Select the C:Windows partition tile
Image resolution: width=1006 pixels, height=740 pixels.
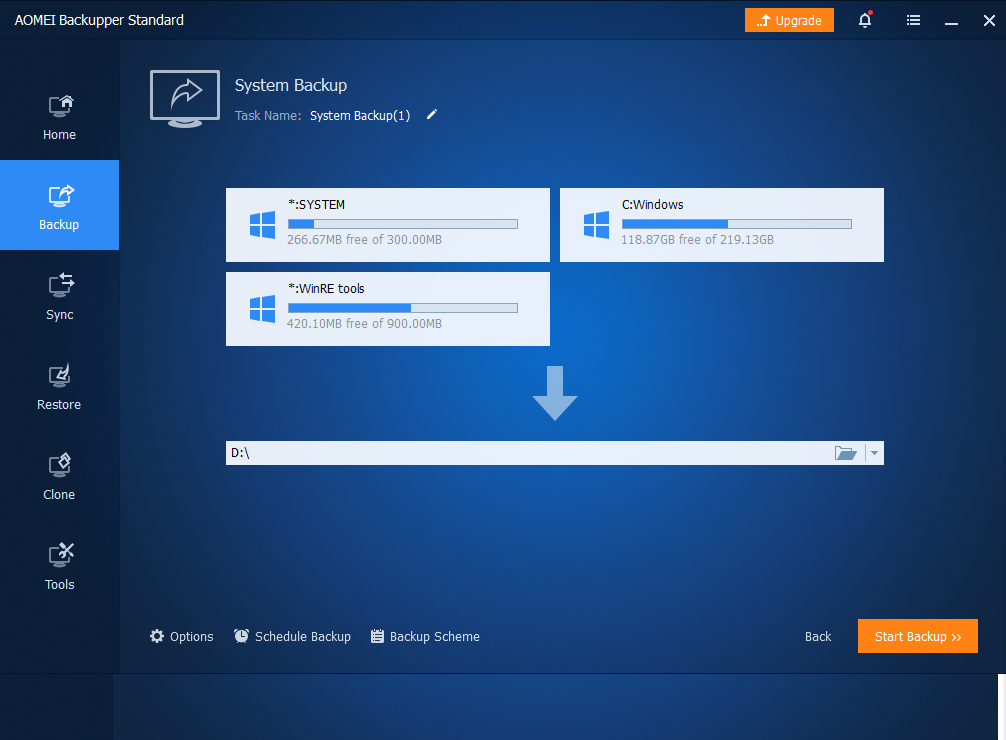[721, 225]
